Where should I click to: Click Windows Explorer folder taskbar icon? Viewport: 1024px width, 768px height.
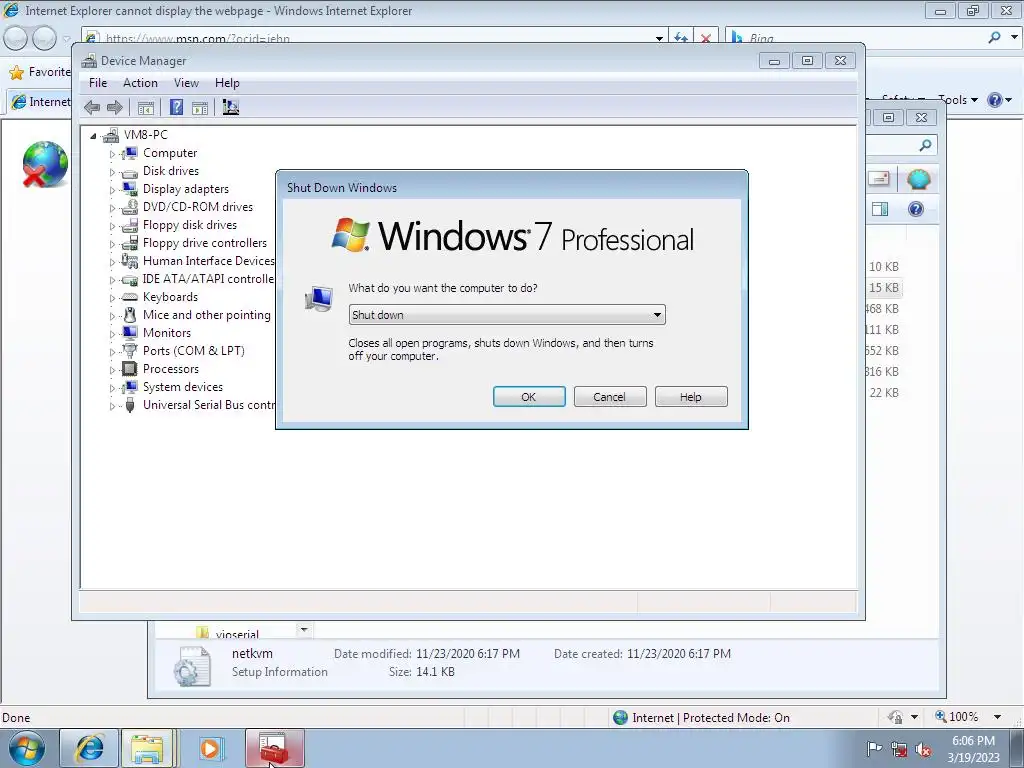148,748
